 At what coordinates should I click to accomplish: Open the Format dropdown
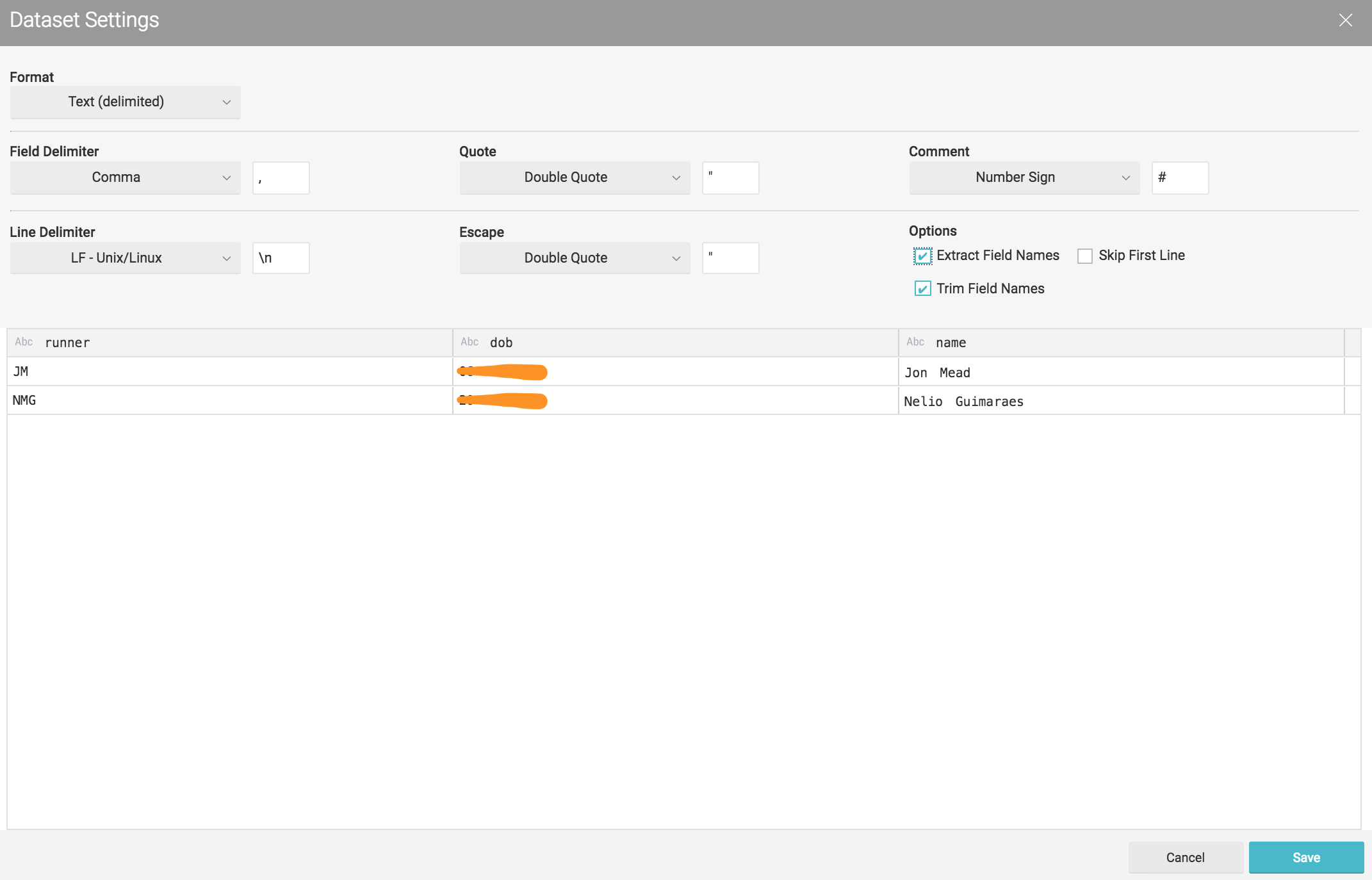125,102
